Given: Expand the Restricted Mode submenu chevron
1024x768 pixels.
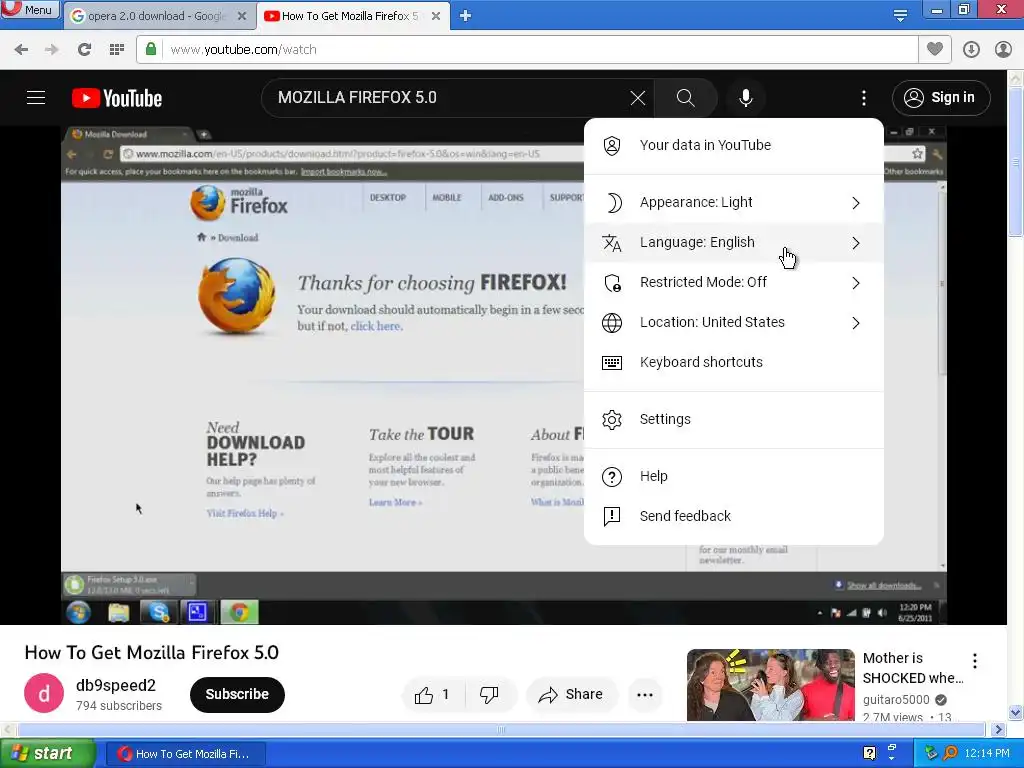Looking at the screenshot, I should point(856,283).
